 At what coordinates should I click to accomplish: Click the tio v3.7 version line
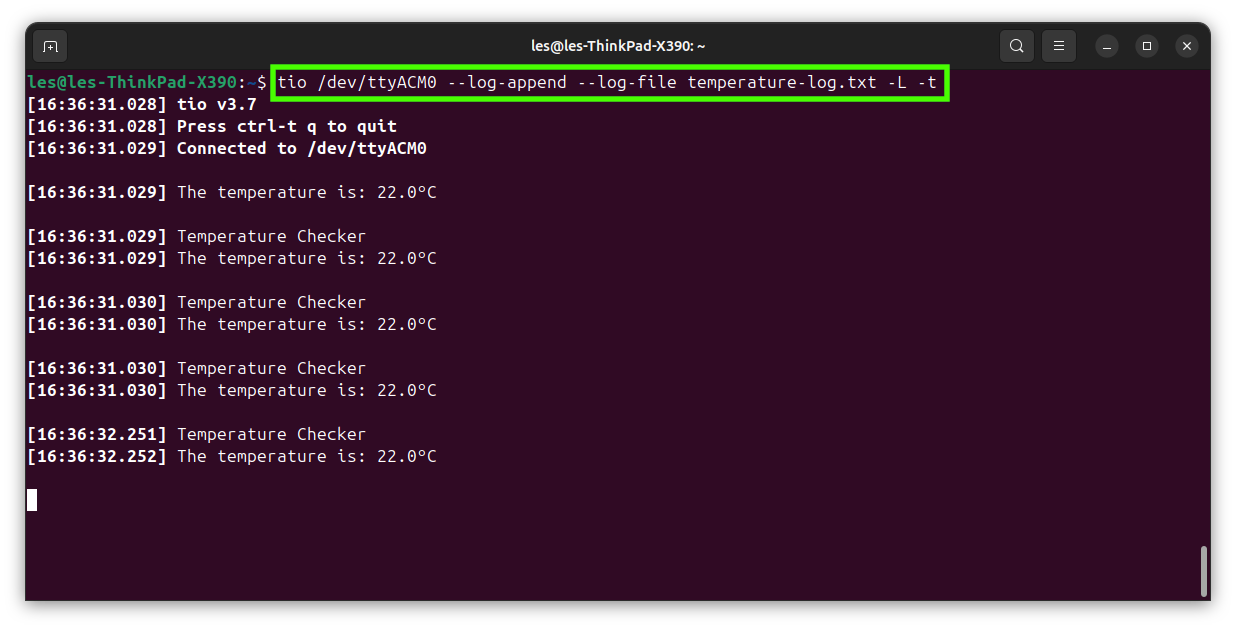pyautogui.click(x=216, y=104)
